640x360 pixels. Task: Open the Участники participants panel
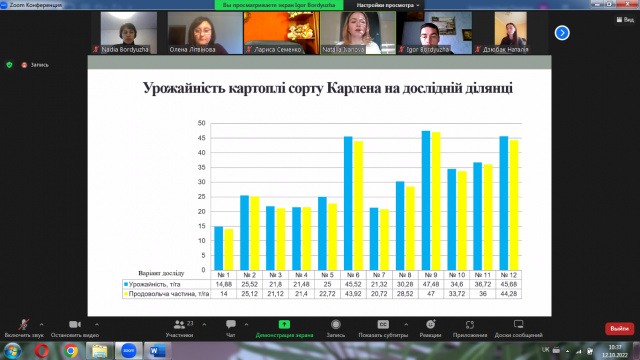pos(179,328)
